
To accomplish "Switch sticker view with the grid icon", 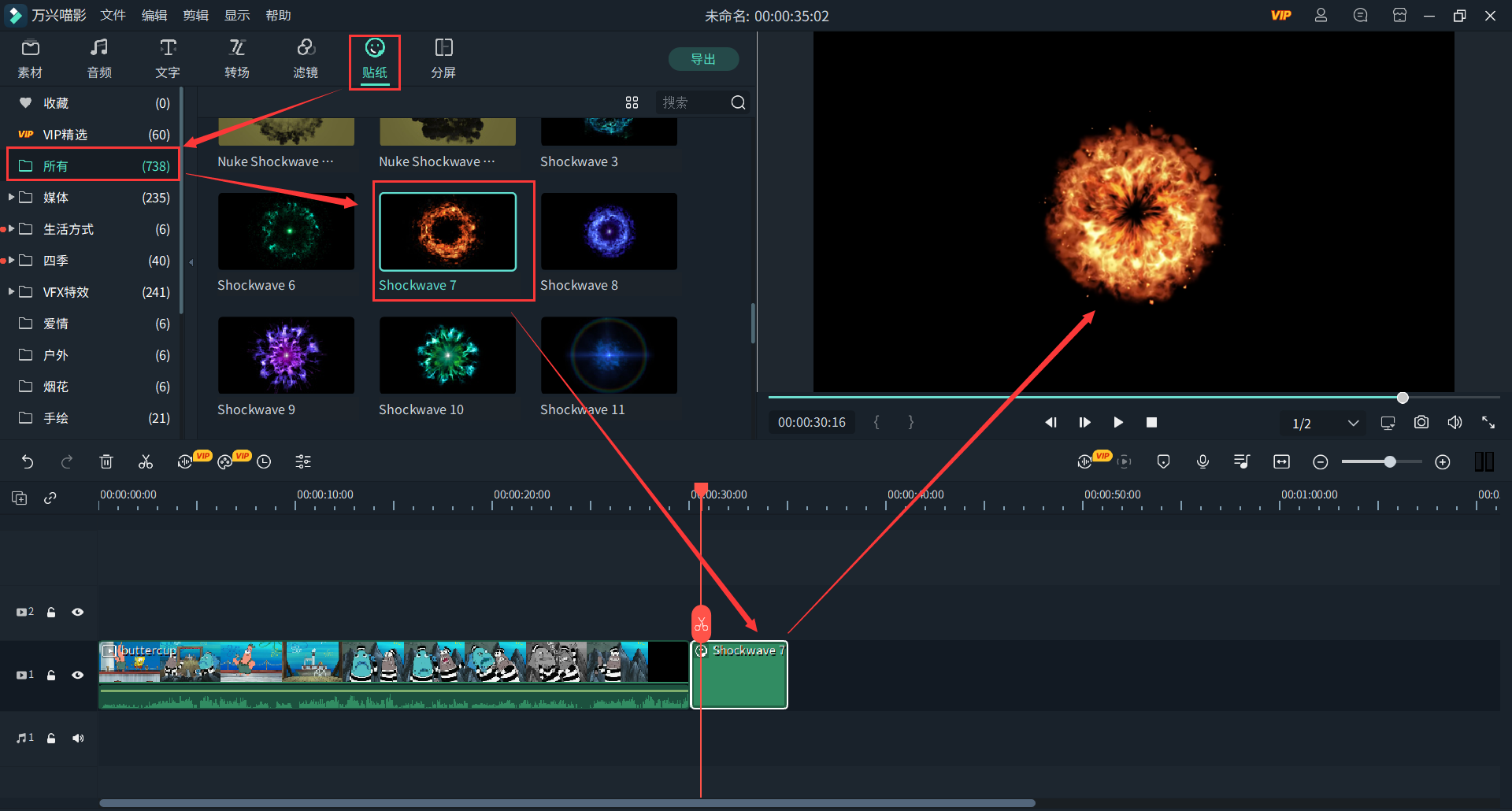I will [x=632, y=102].
